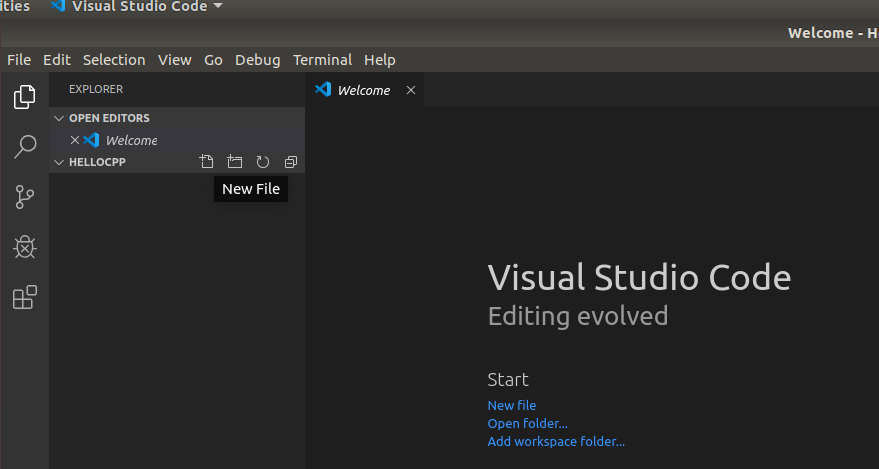Collapse all folders in HELLOCPP explorer
Screen dimensions: 879x469
pos(290,162)
